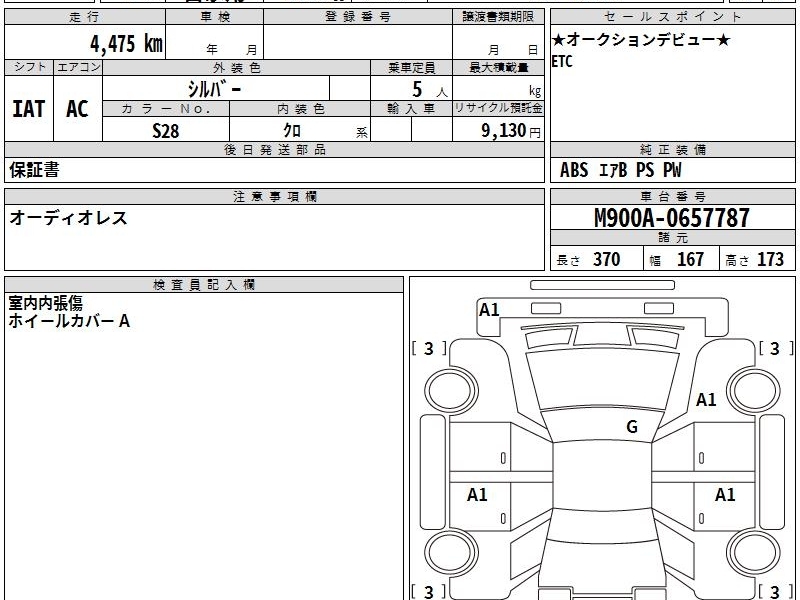800x600 pixels.
Task: Click the A1 mark on the right door
Action: 724,494
